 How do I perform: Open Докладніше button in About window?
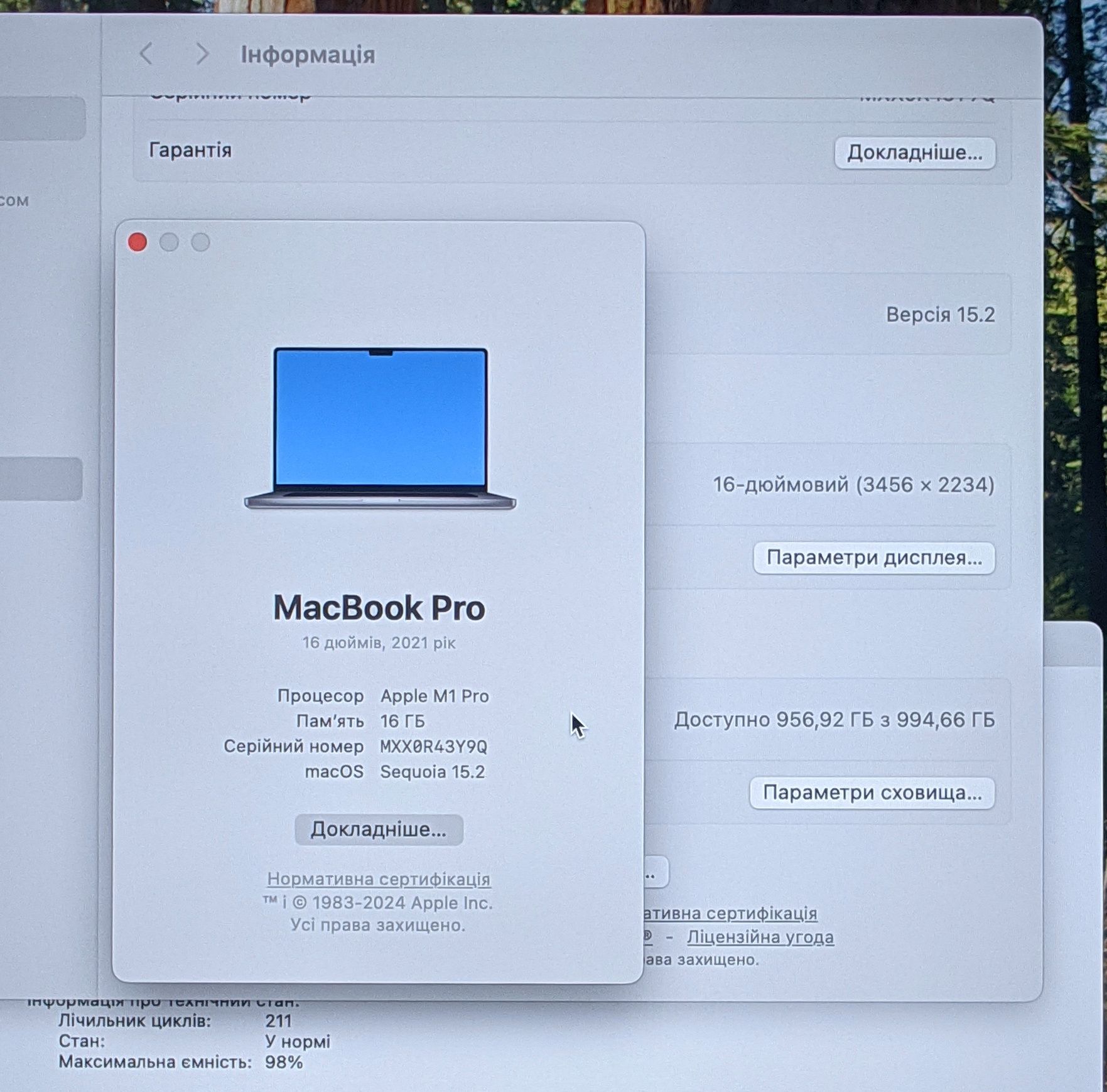tap(379, 830)
